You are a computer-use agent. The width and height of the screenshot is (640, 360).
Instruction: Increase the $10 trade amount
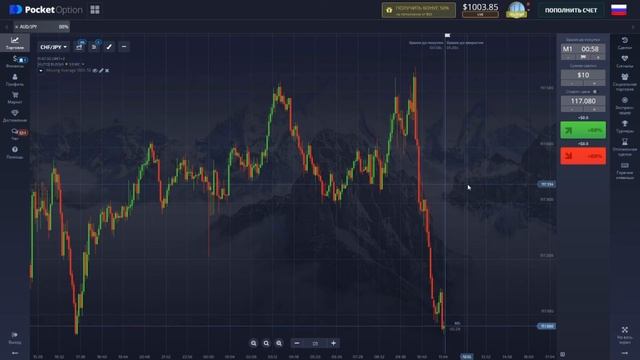pyautogui.click(x=594, y=83)
